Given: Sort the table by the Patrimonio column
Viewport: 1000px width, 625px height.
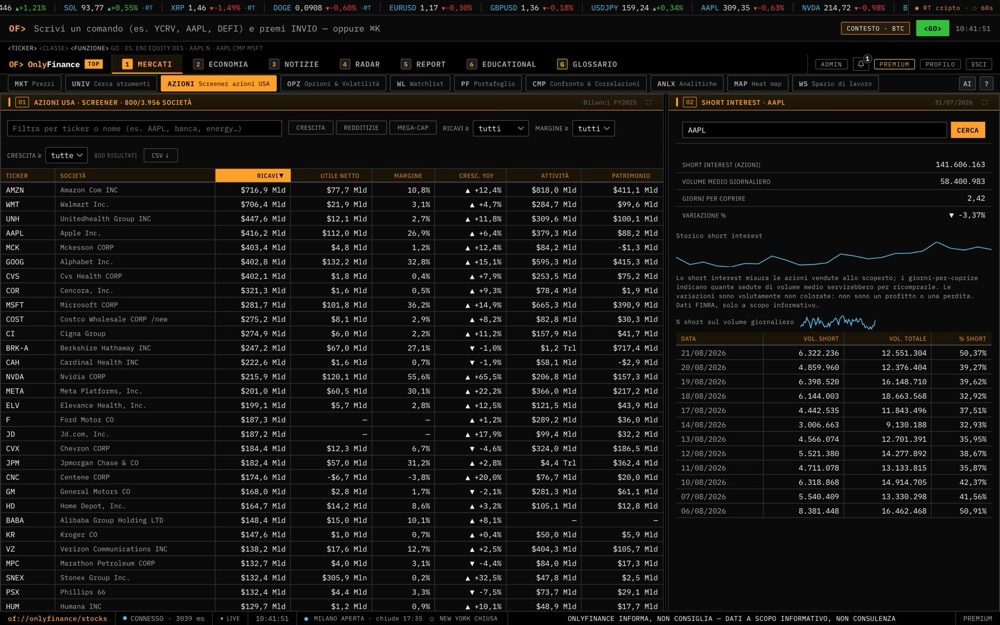Looking at the screenshot, I should 622,175.
